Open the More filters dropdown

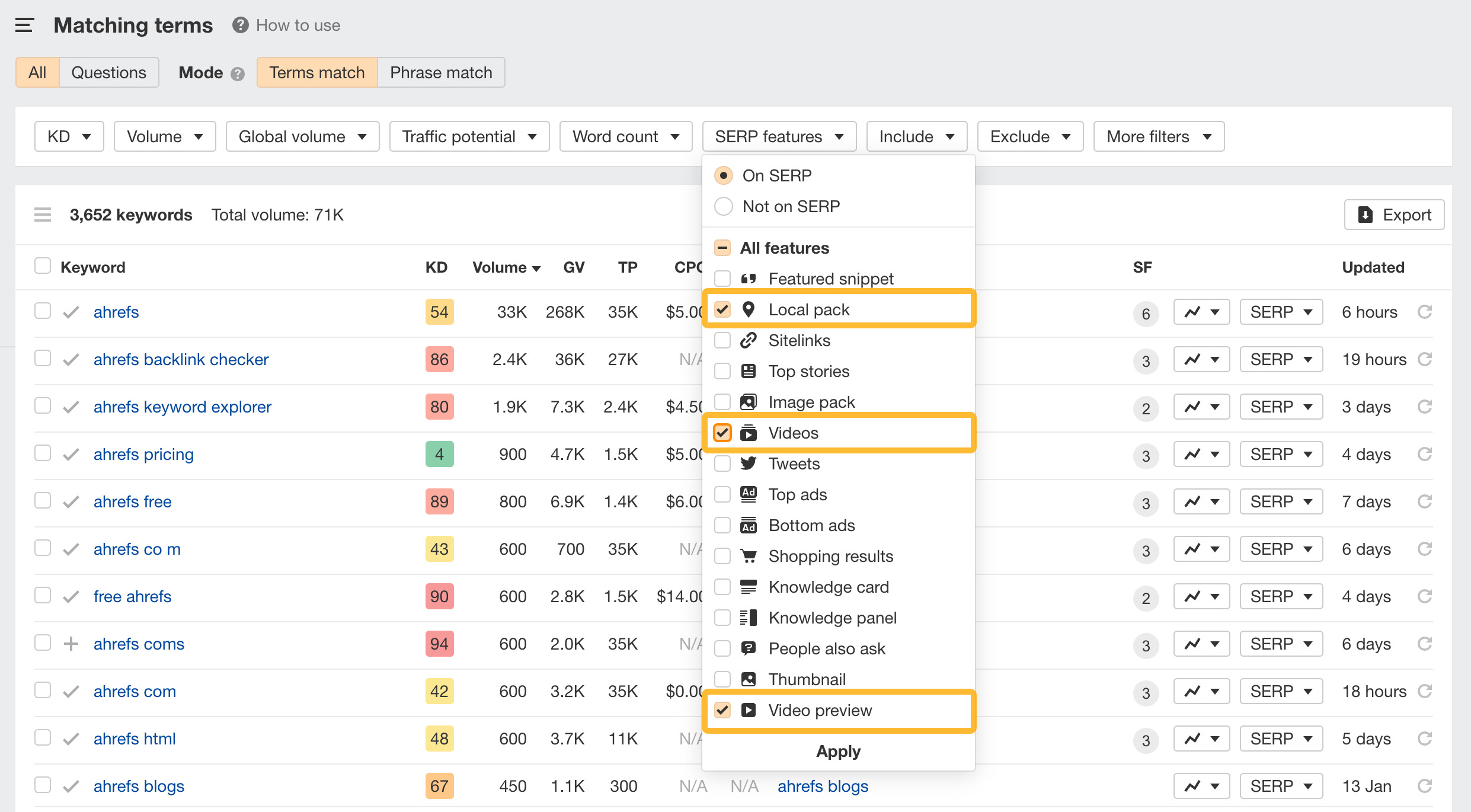(x=1157, y=136)
